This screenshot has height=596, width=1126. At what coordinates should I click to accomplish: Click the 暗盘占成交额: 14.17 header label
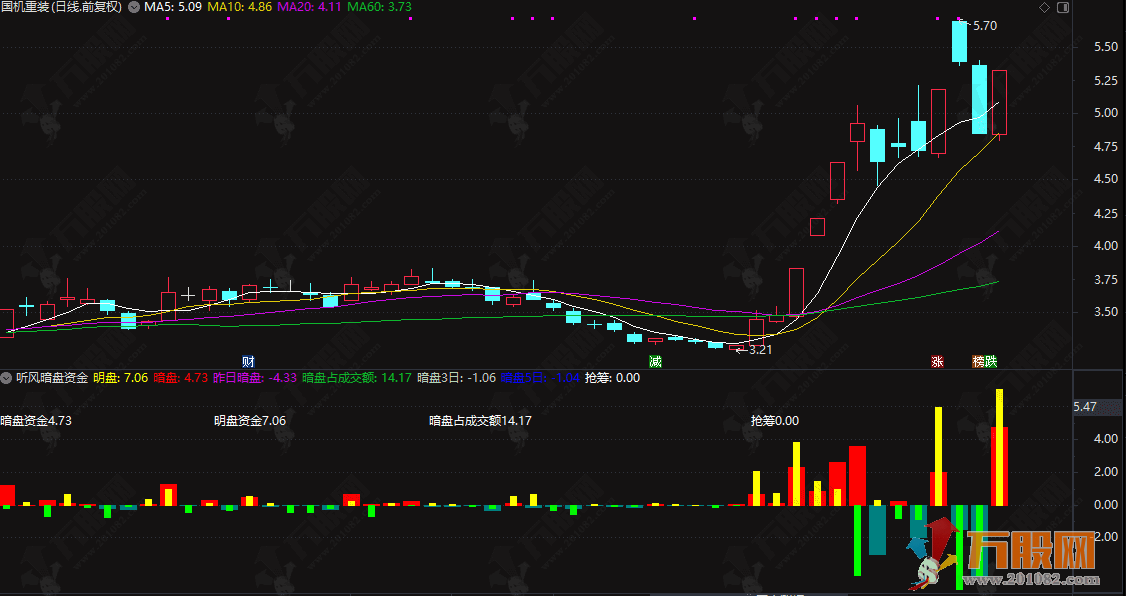click(357, 378)
